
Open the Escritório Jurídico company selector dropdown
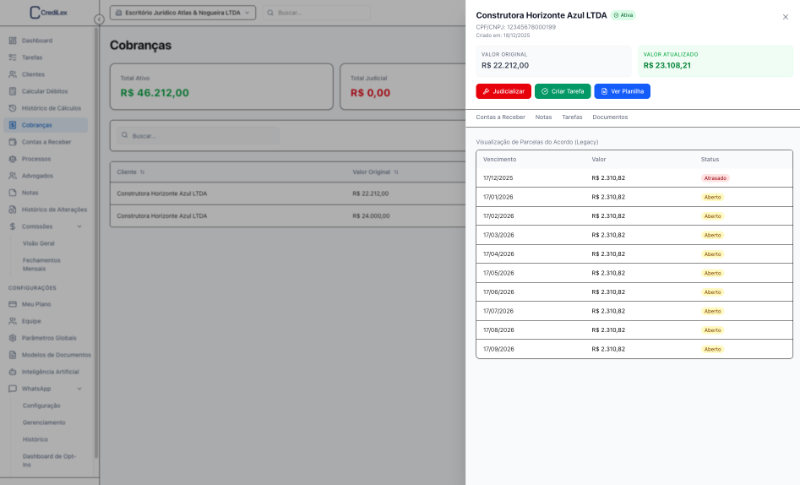(x=181, y=13)
